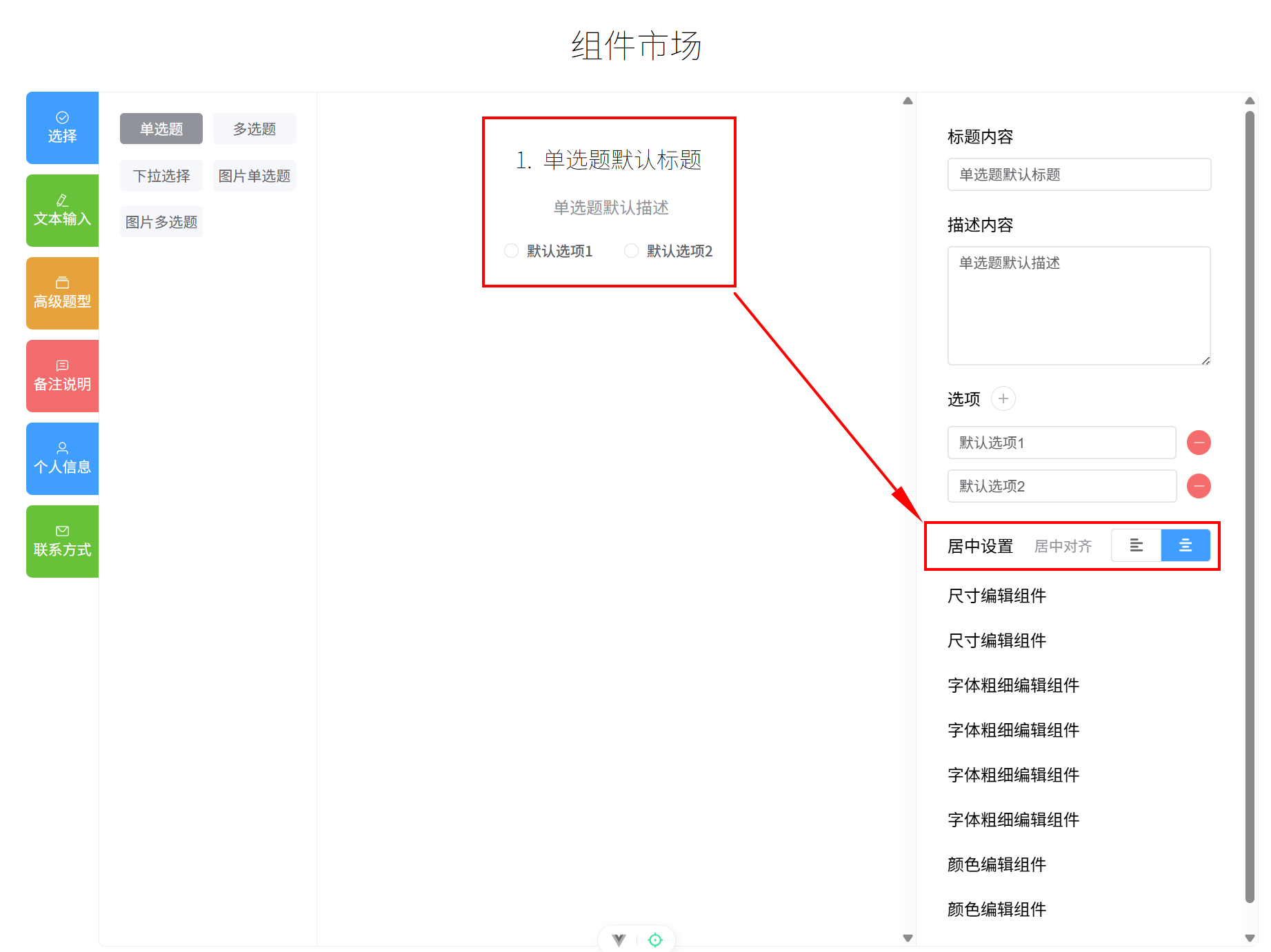Click the green inspector target icon

coord(655,940)
